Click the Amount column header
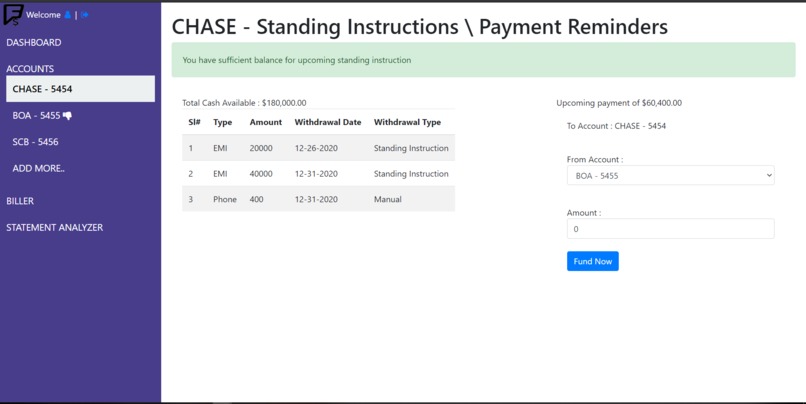Image resolution: width=806 pixels, height=404 pixels. [x=266, y=122]
